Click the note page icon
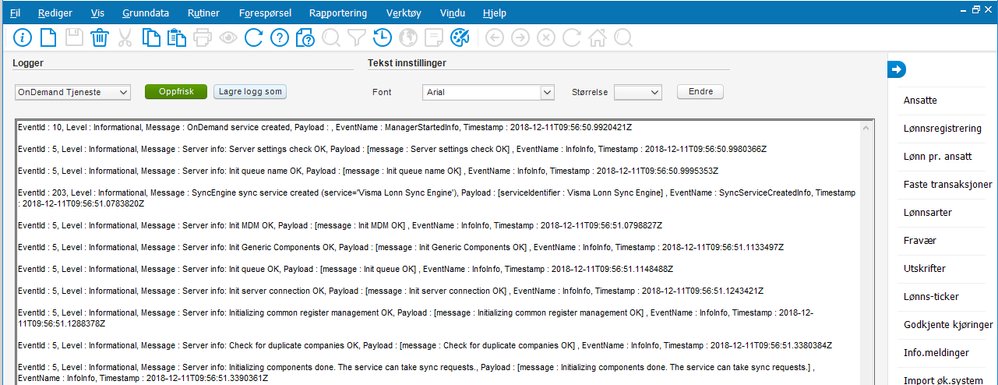This screenshot has height=385, width=998. 433,38
